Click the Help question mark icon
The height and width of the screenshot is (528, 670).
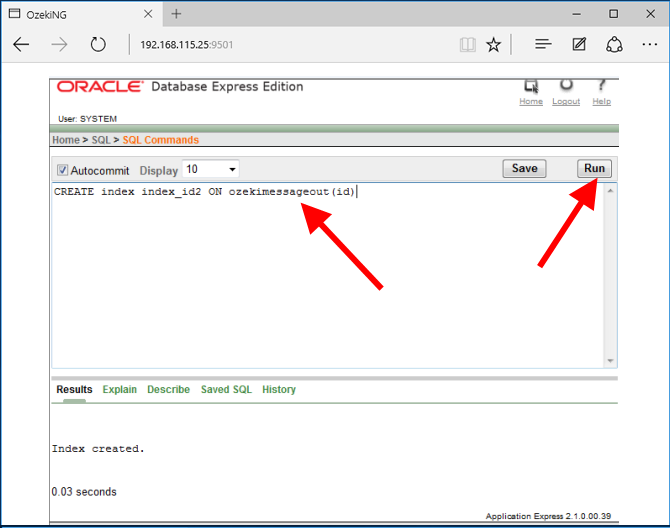[x=601, y=85]
